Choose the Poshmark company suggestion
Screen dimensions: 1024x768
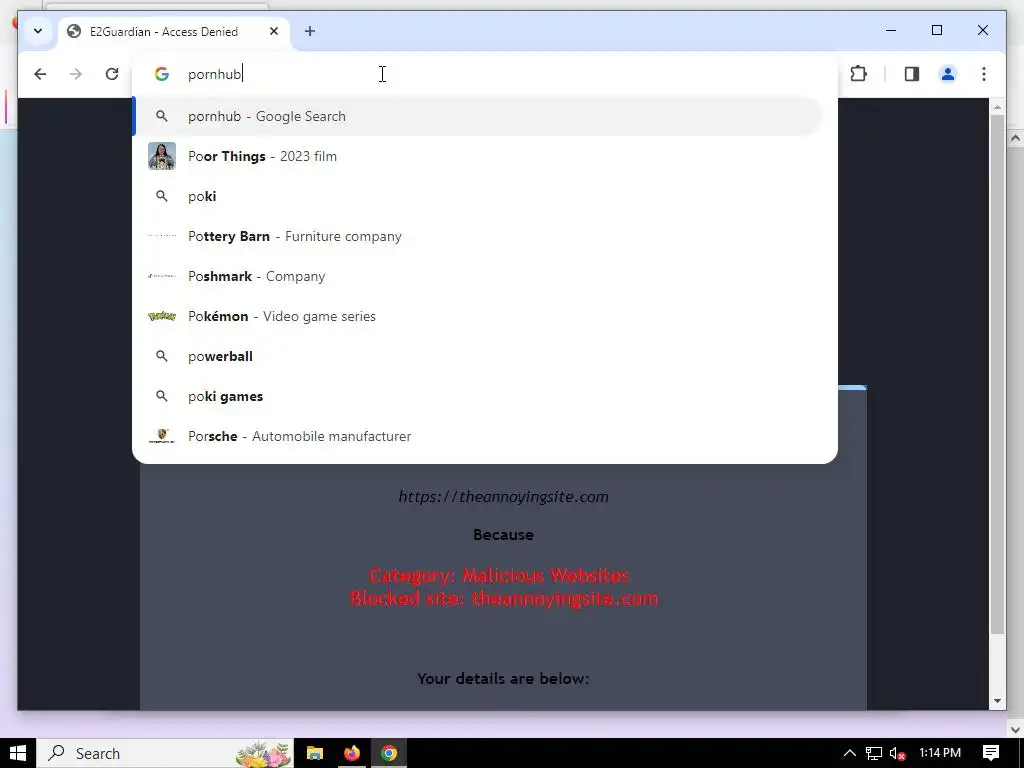click(x=478, y=276)
